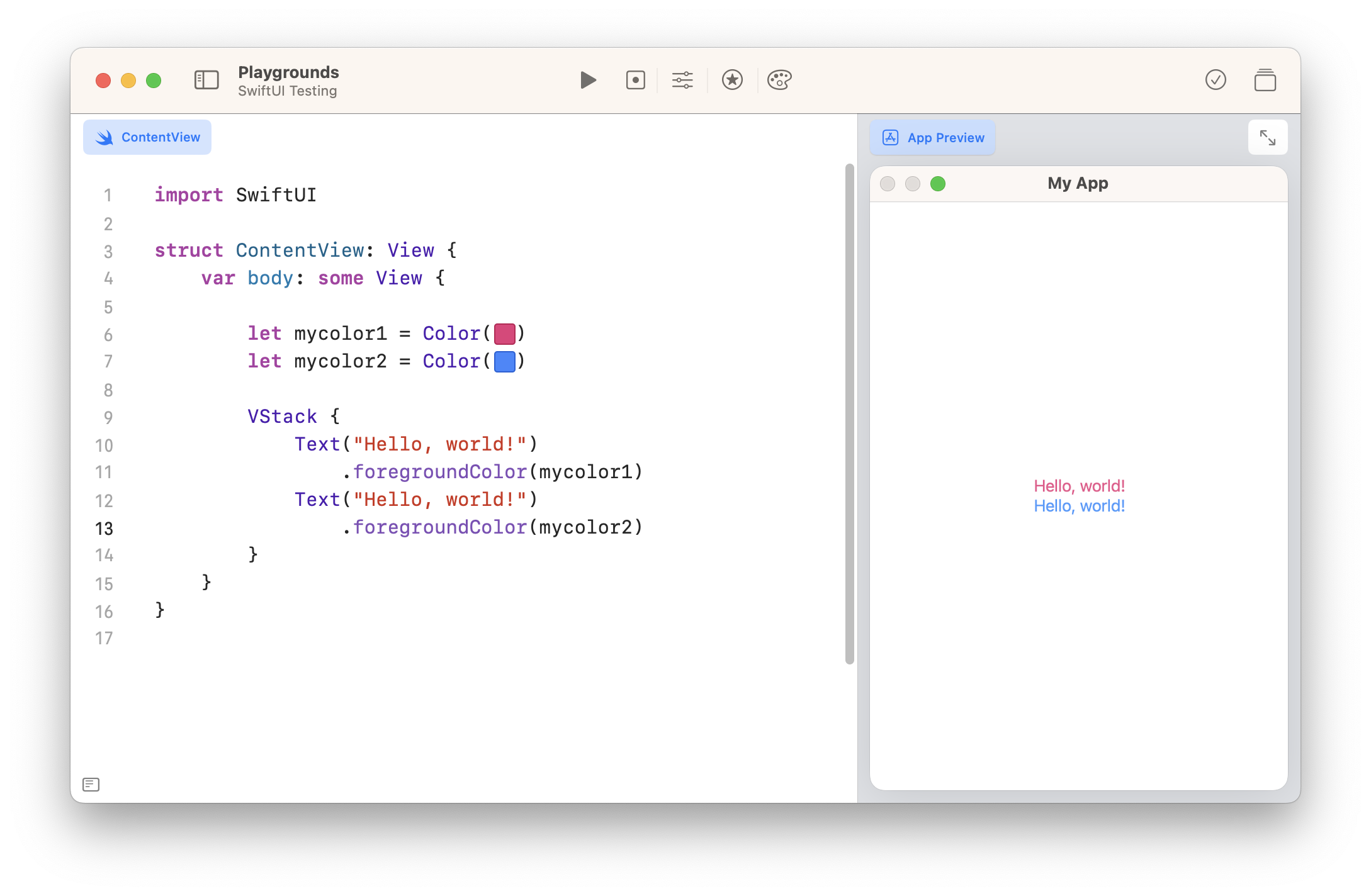Toggle the sidebar panel icon
Image resolution: width=1371 pixels, height=896 pixels.
[x=206, y=80]
